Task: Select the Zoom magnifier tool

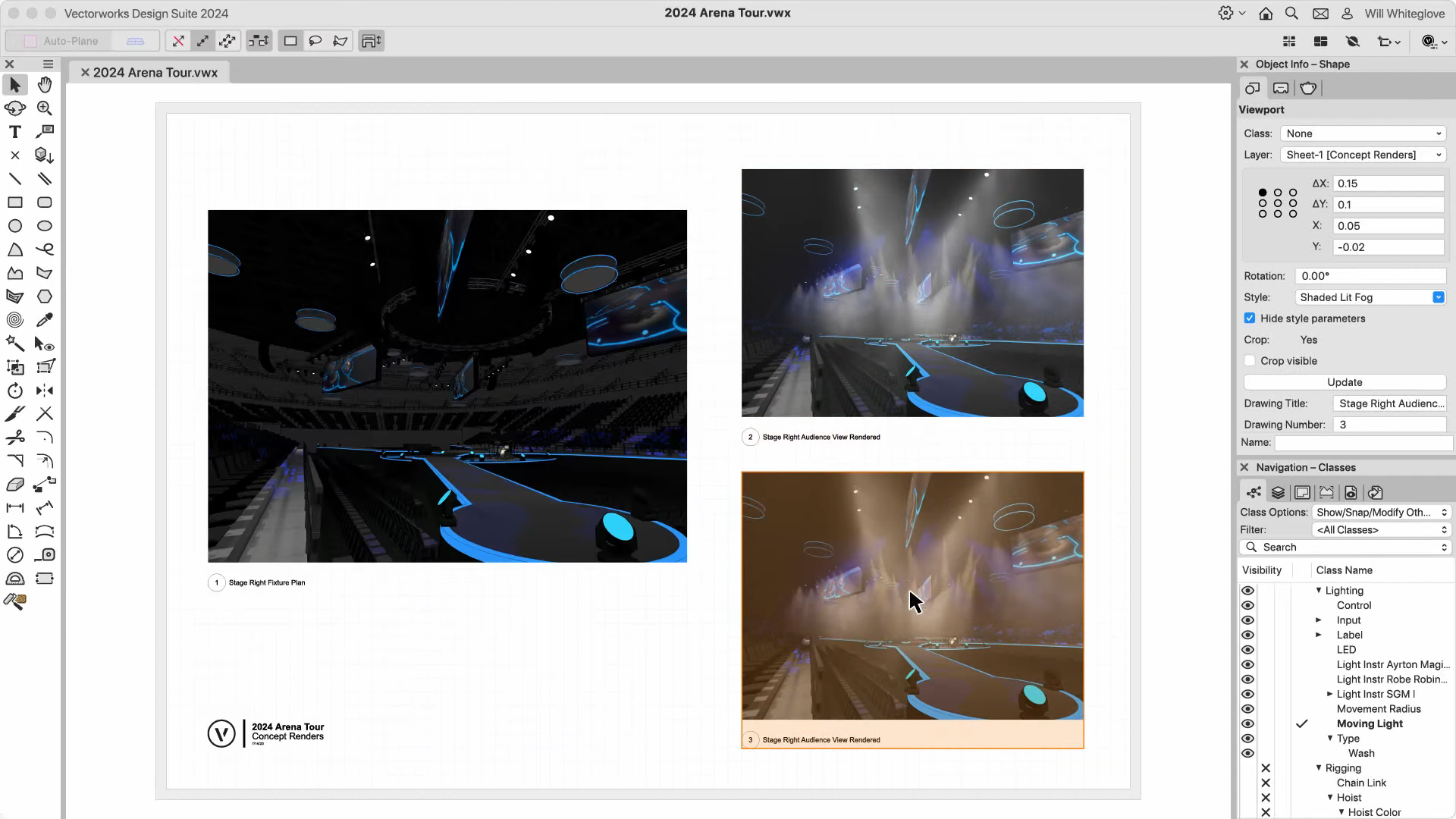Action: coord(45,108)
